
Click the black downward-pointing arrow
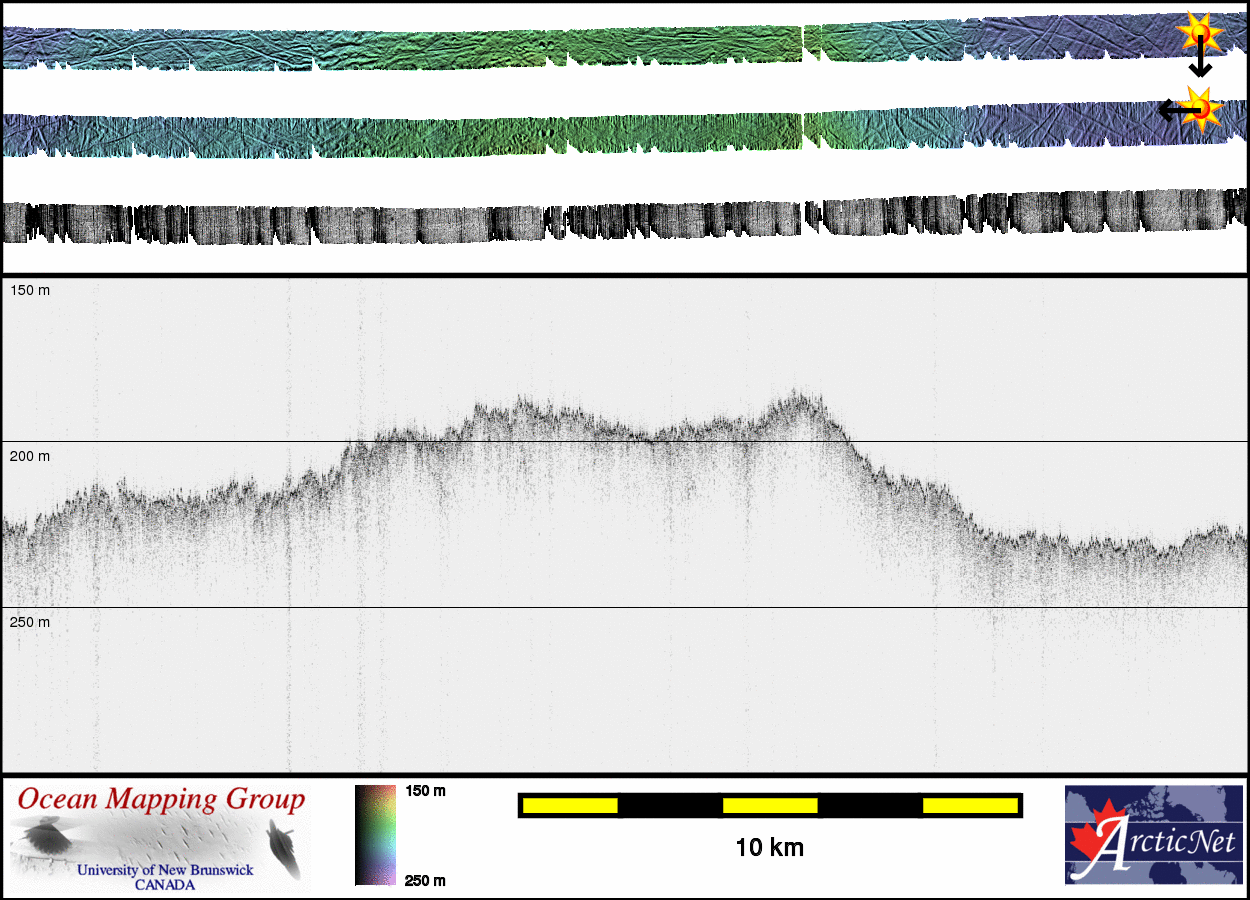pyautogui.click(x=1200, y=66)
